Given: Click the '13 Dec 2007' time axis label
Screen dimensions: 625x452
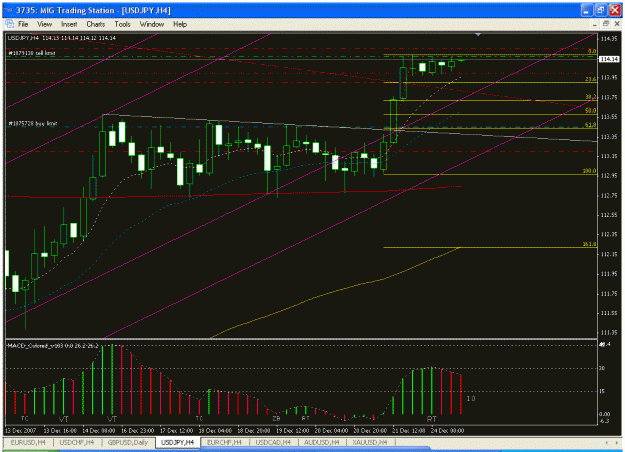Looking at the screenshot, I should [x=20, y=430].
